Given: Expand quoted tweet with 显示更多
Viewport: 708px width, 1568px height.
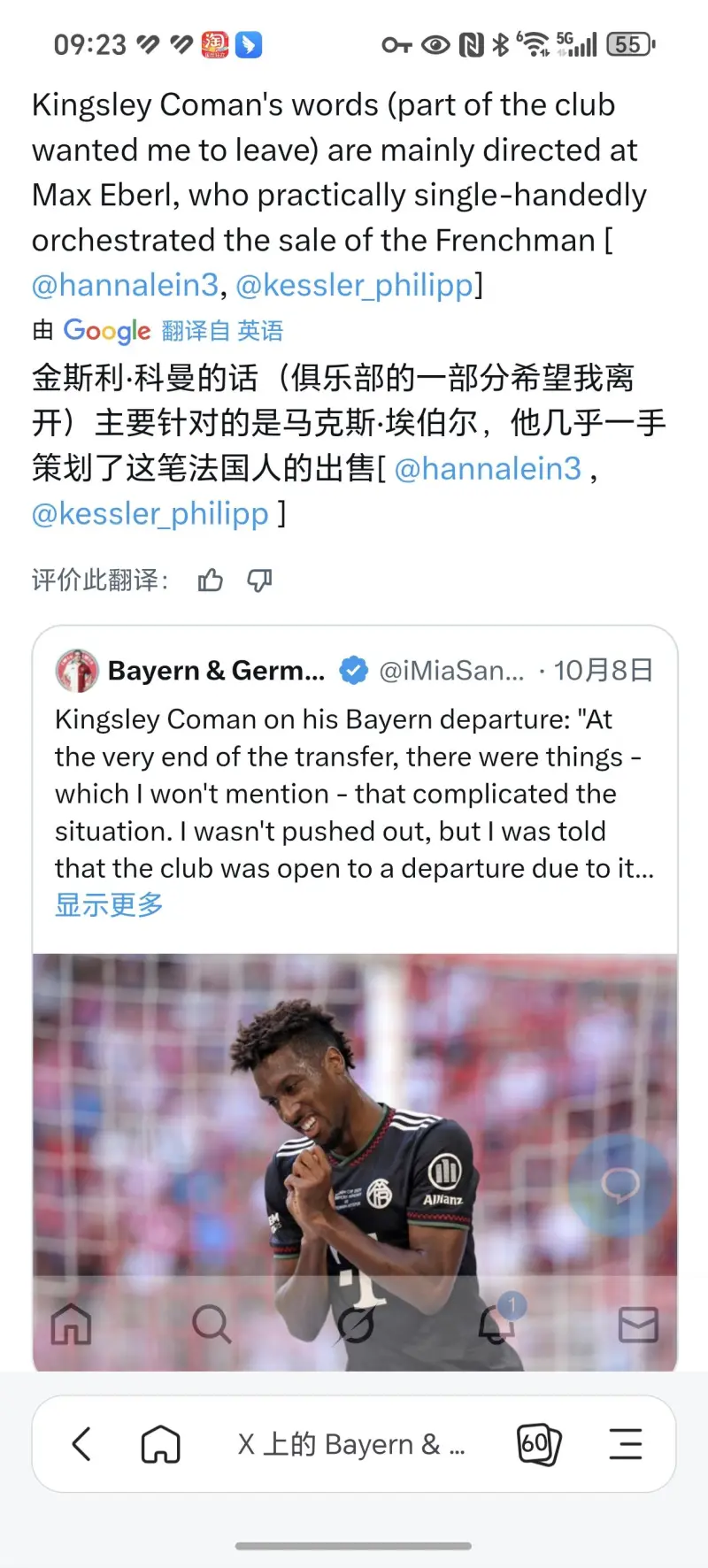Looking at the screenshot, I should click(109, 904).
